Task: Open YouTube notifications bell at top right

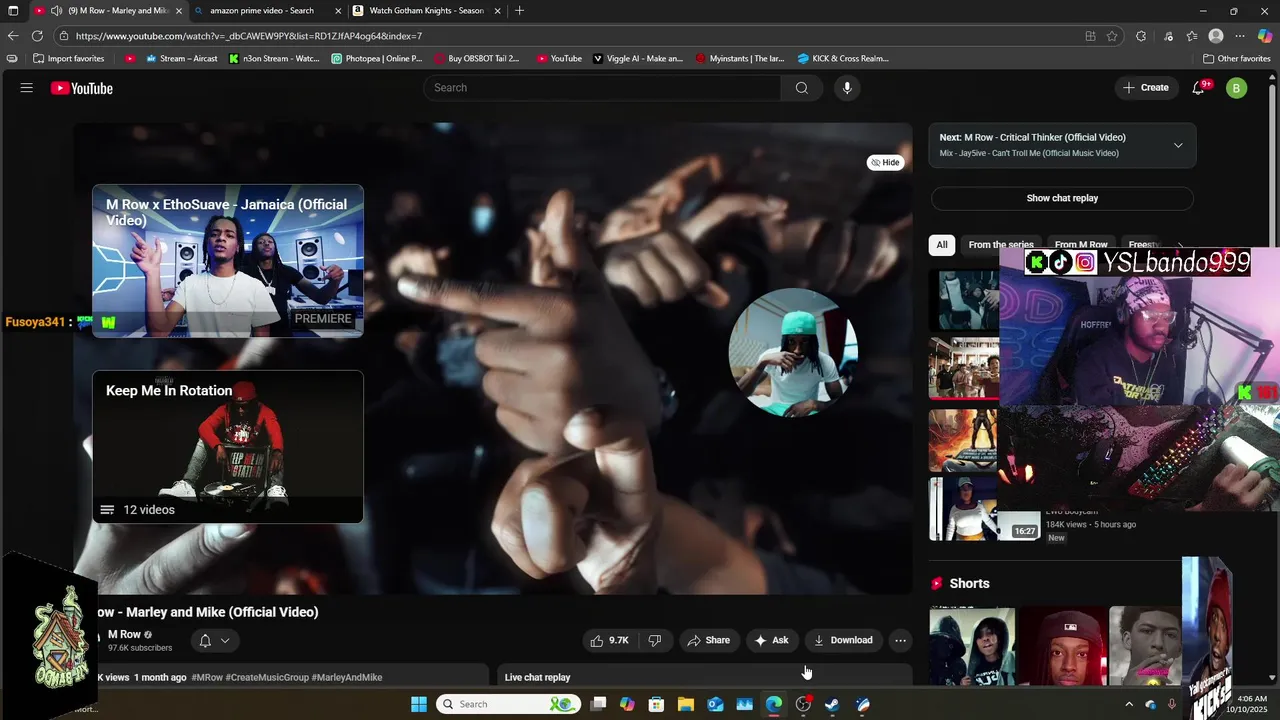Action: tap(1198, 88)
